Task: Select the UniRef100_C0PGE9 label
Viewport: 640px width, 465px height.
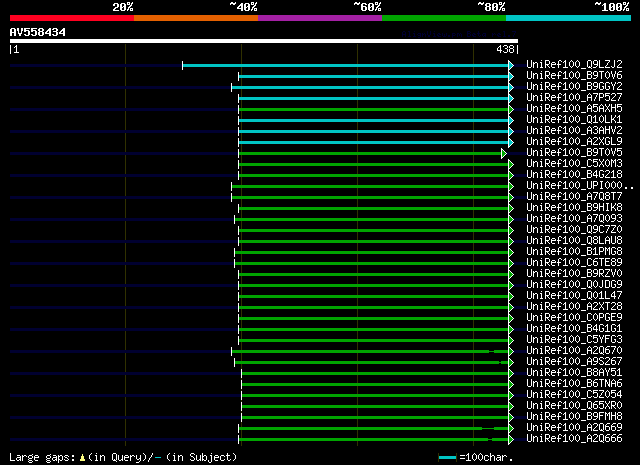Action: click(574, 318)
